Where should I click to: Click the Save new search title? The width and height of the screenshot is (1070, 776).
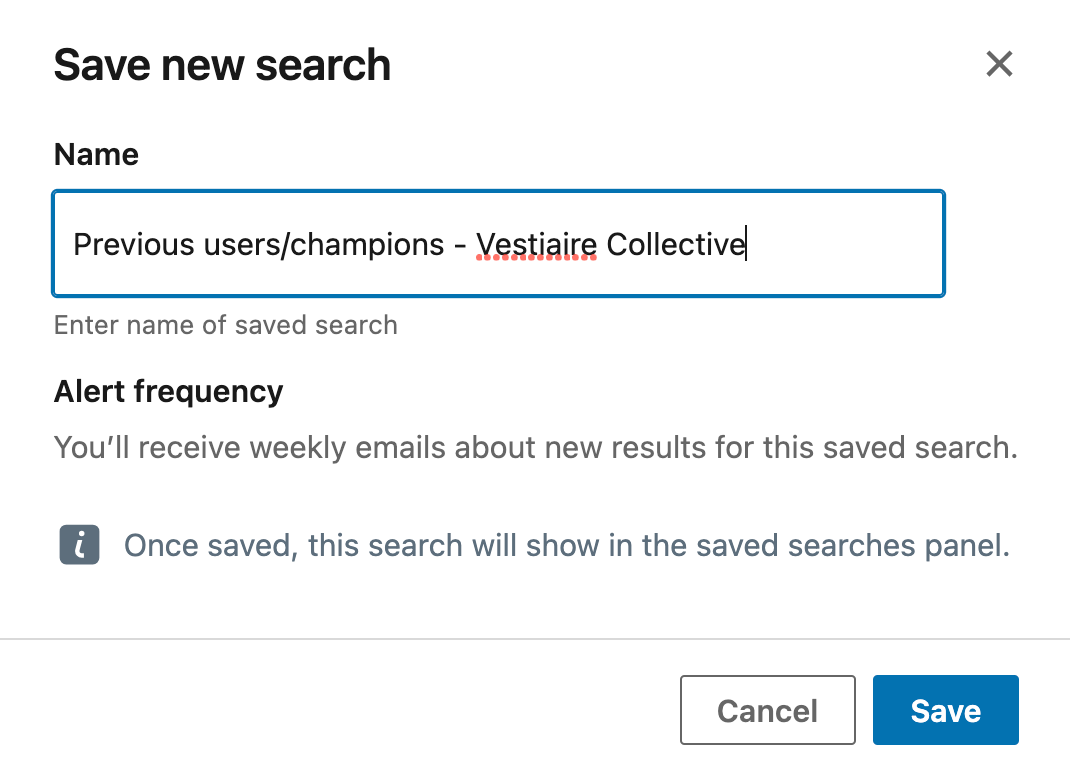222,66
